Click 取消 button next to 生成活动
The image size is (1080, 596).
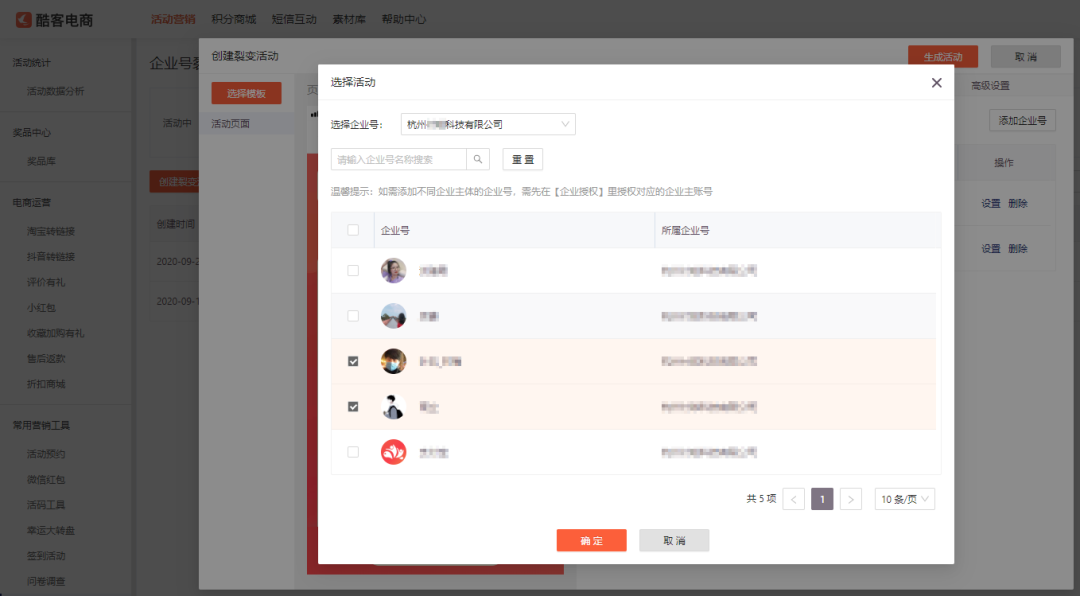coord(1026,56)
